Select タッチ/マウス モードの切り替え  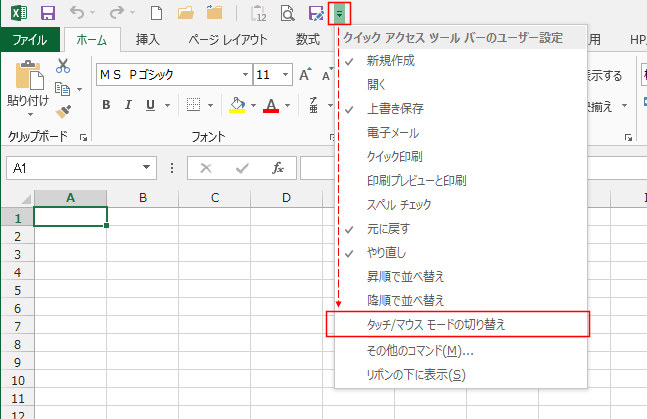tap(461, 324)
